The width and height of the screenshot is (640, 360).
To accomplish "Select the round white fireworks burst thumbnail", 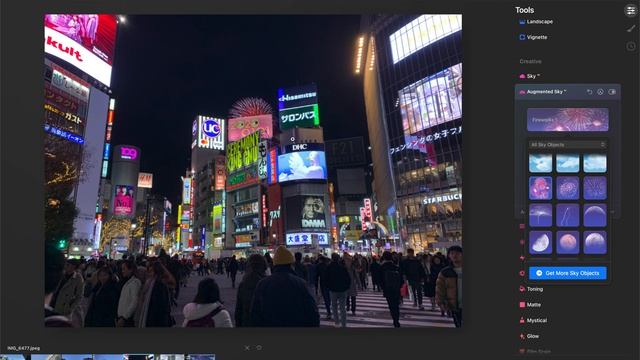I will point(568,188).
